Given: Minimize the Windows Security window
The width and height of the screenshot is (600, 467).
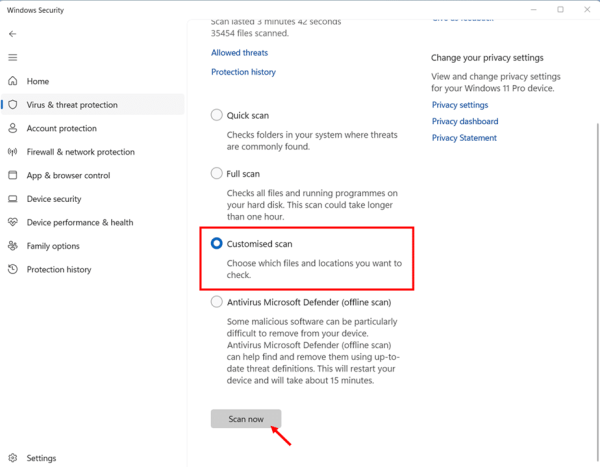Looking at the screenshot, I should 533,10.
